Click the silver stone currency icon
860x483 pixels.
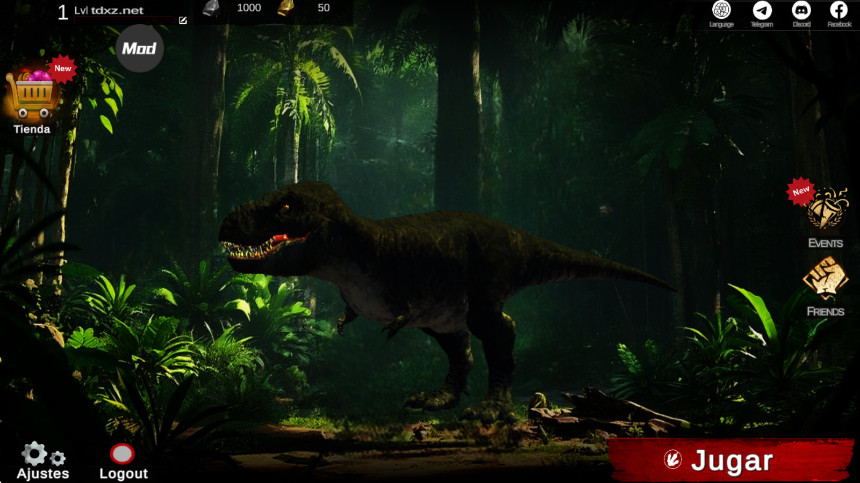(x=212, y=8)
